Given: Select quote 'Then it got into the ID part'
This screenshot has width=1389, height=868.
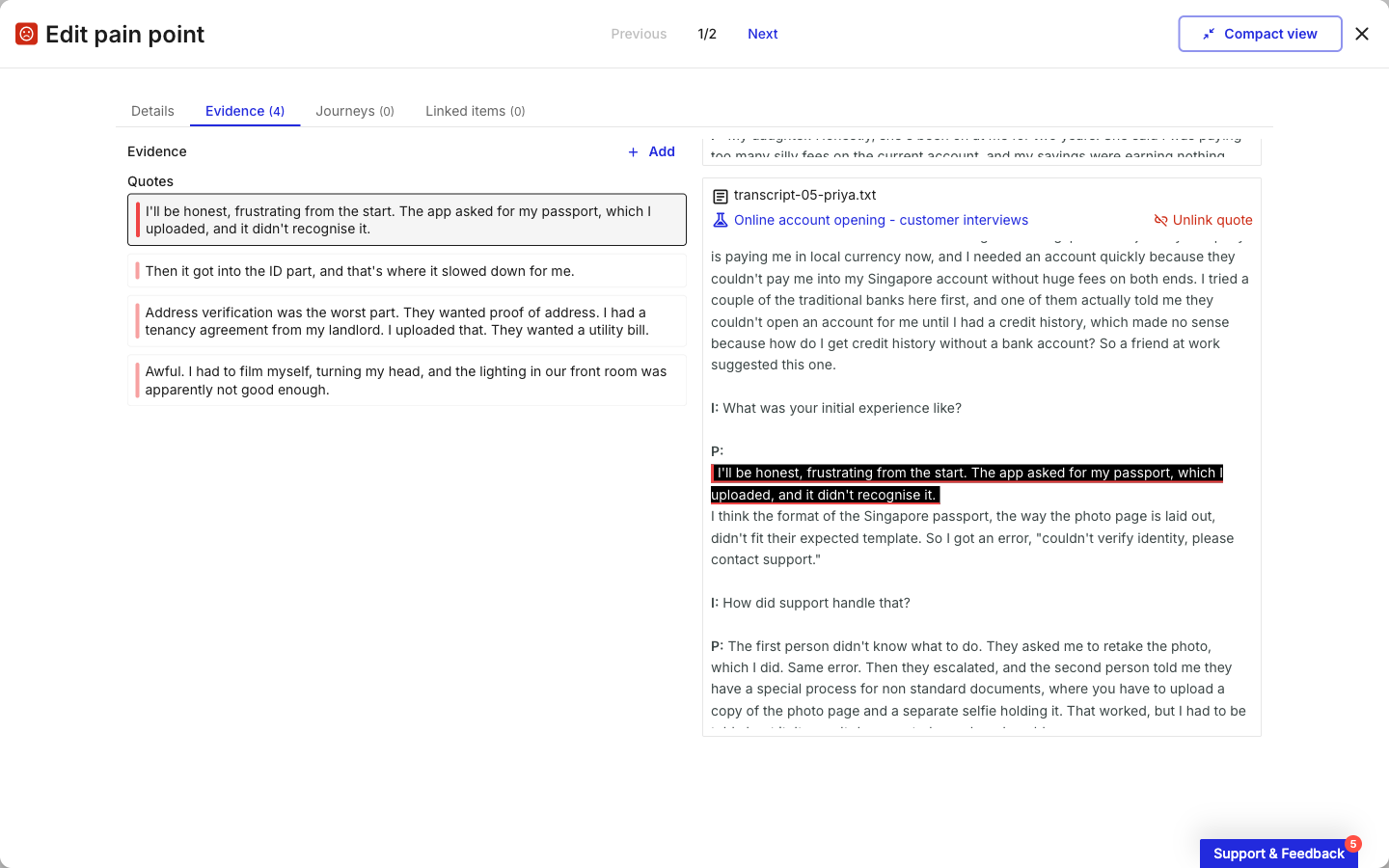Looking at the screenshot, I should pyautogui.click(x=407, y=271).
